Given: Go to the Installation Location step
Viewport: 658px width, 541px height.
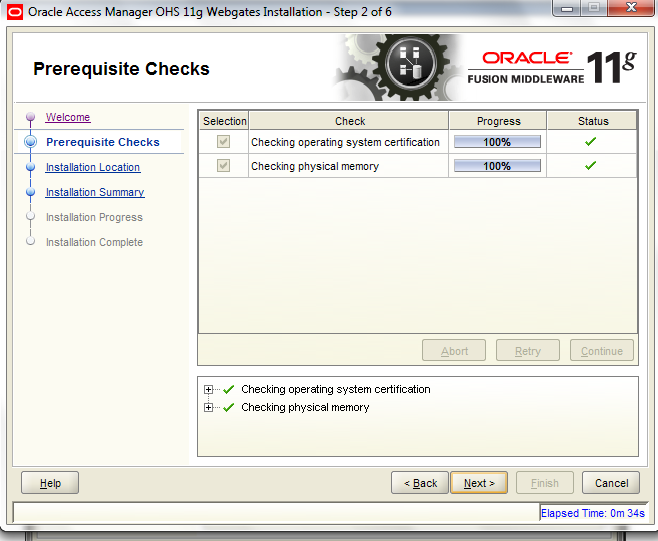Looking at the screenshot, I should (93, 167).
